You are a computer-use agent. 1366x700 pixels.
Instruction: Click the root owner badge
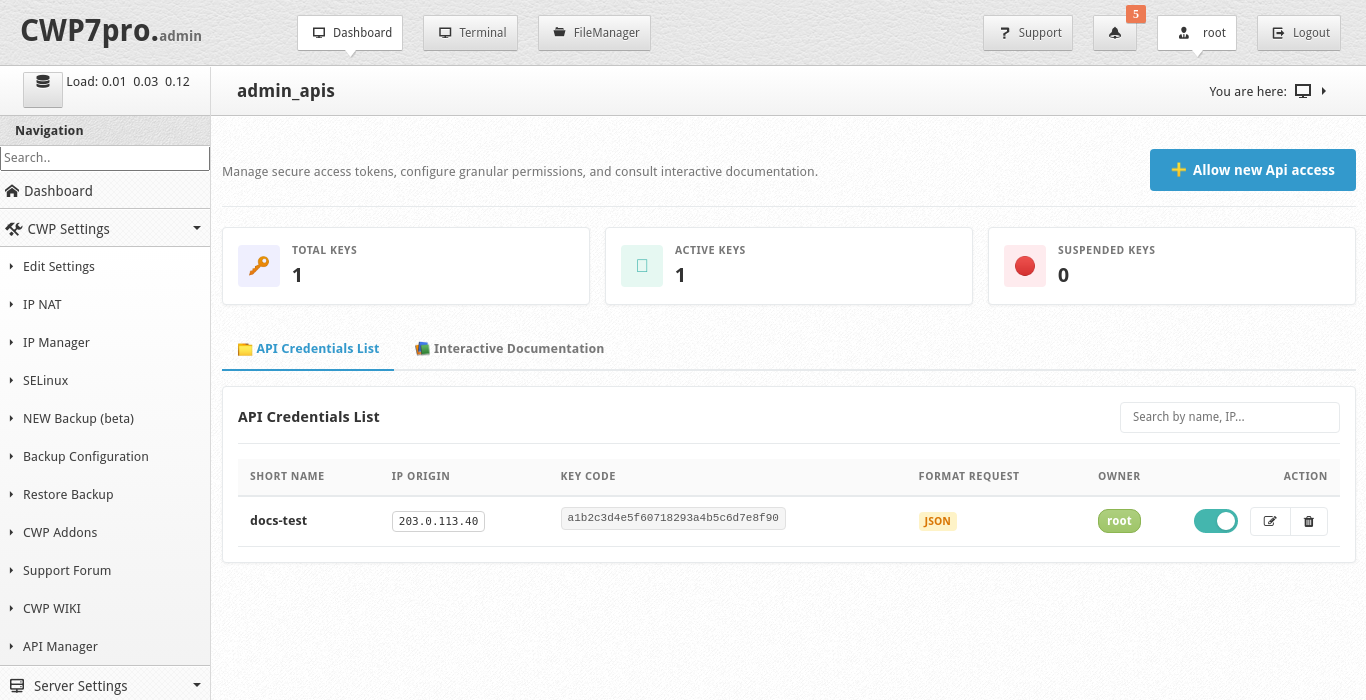1119,521
